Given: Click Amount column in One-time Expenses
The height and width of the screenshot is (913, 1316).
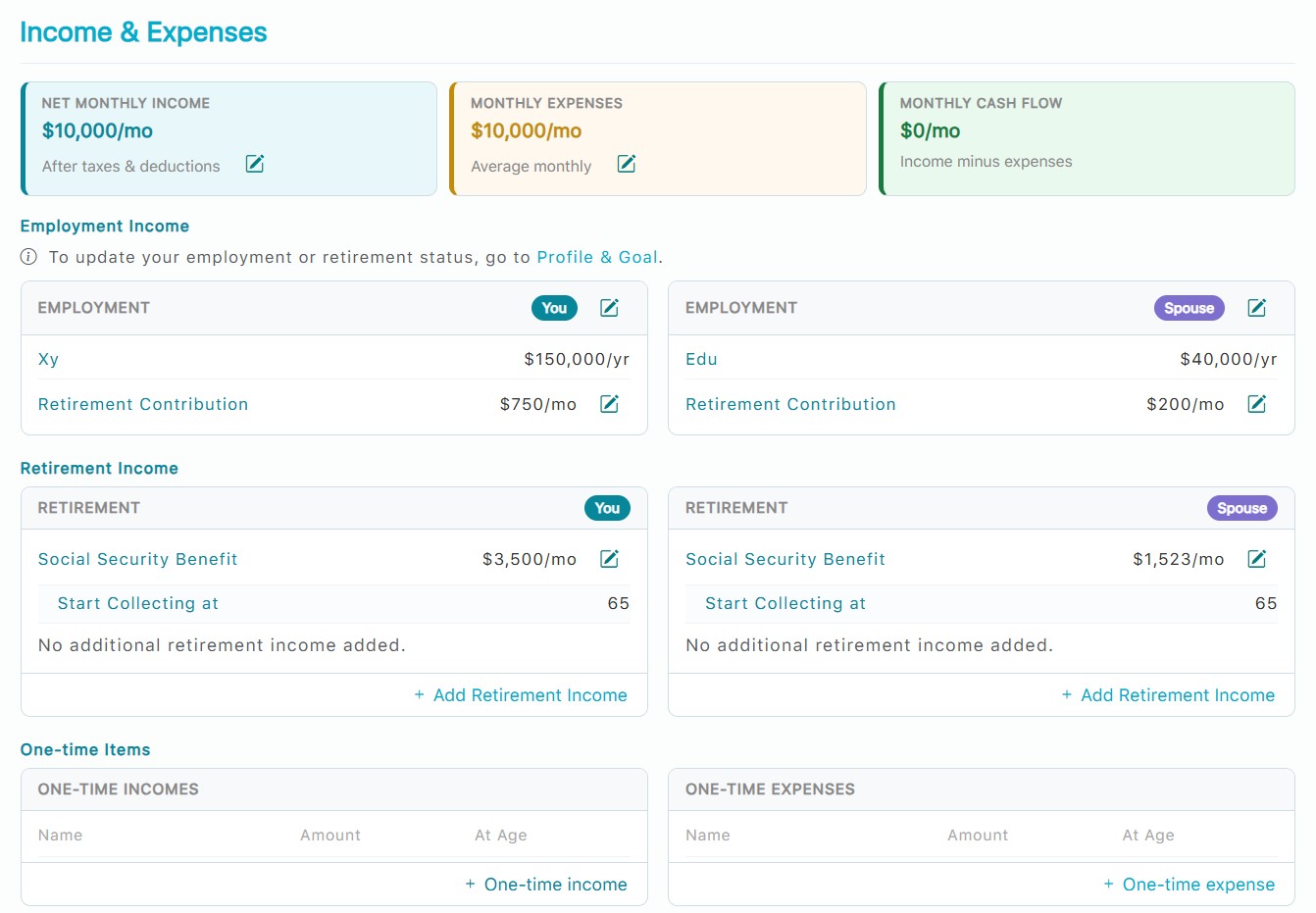Looking at the screenshot, I should 978,836.
